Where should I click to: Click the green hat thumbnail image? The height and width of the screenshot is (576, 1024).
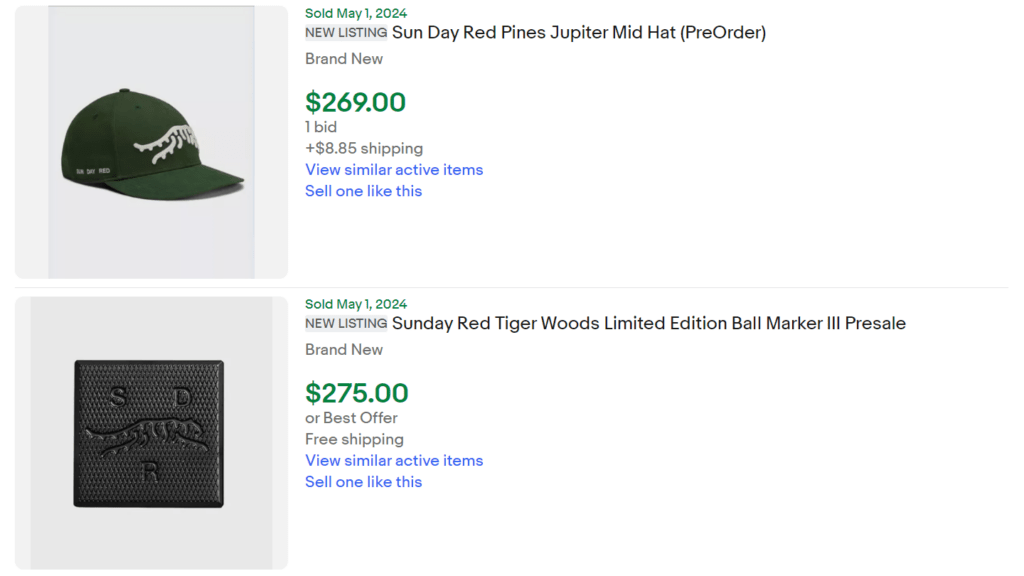[150, 140]
